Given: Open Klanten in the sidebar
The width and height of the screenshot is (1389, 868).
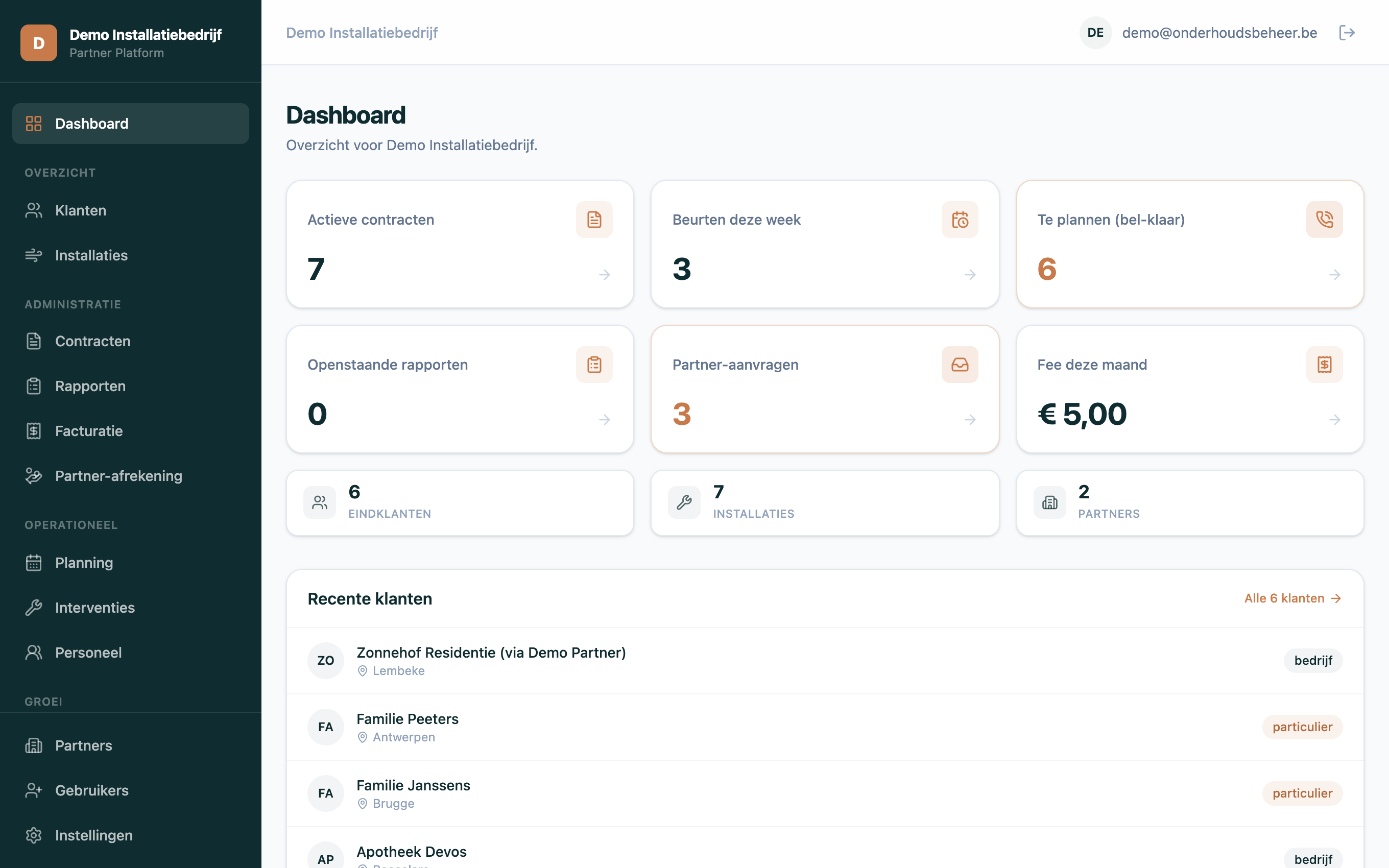Looking at the screenshot, I should coord(130,211).
